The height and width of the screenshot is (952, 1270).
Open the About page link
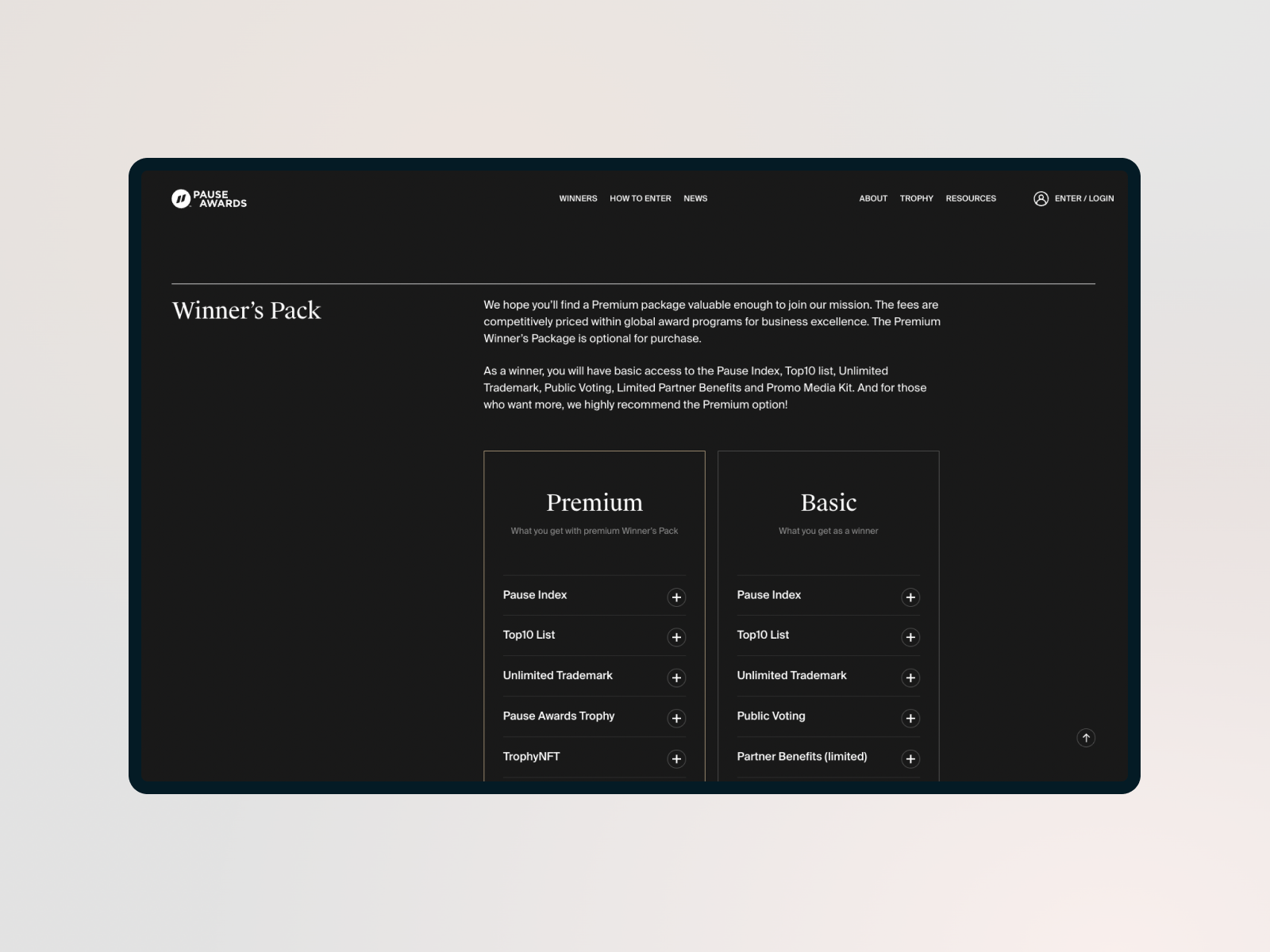(x=873, y=198)
